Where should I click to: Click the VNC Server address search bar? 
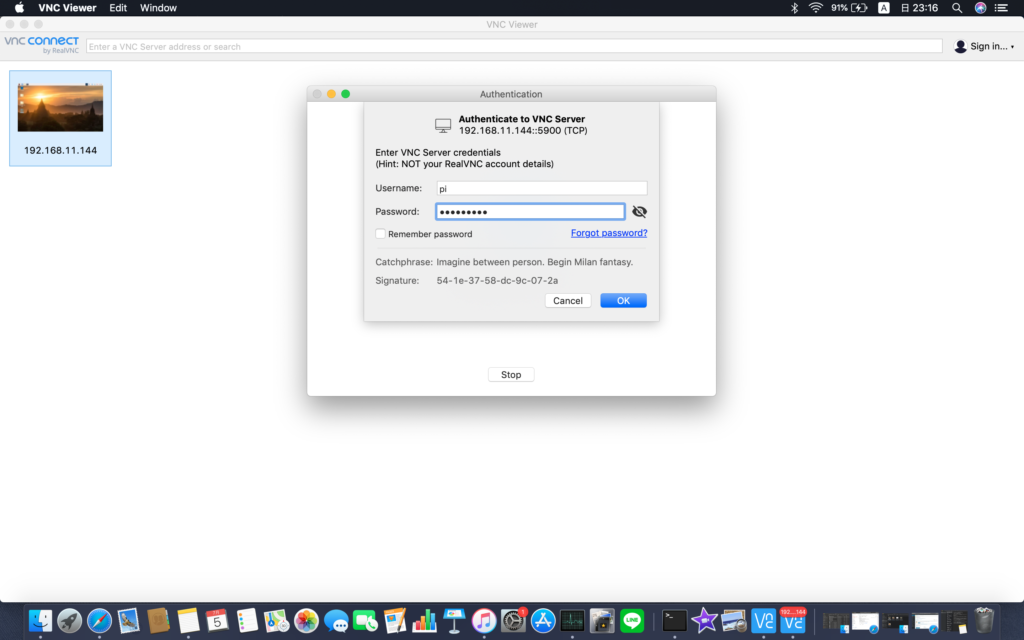tap(514, 46)
